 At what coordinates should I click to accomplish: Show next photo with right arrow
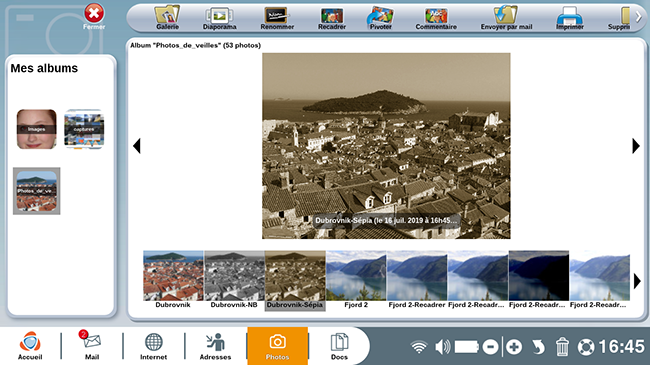(636, 146)
